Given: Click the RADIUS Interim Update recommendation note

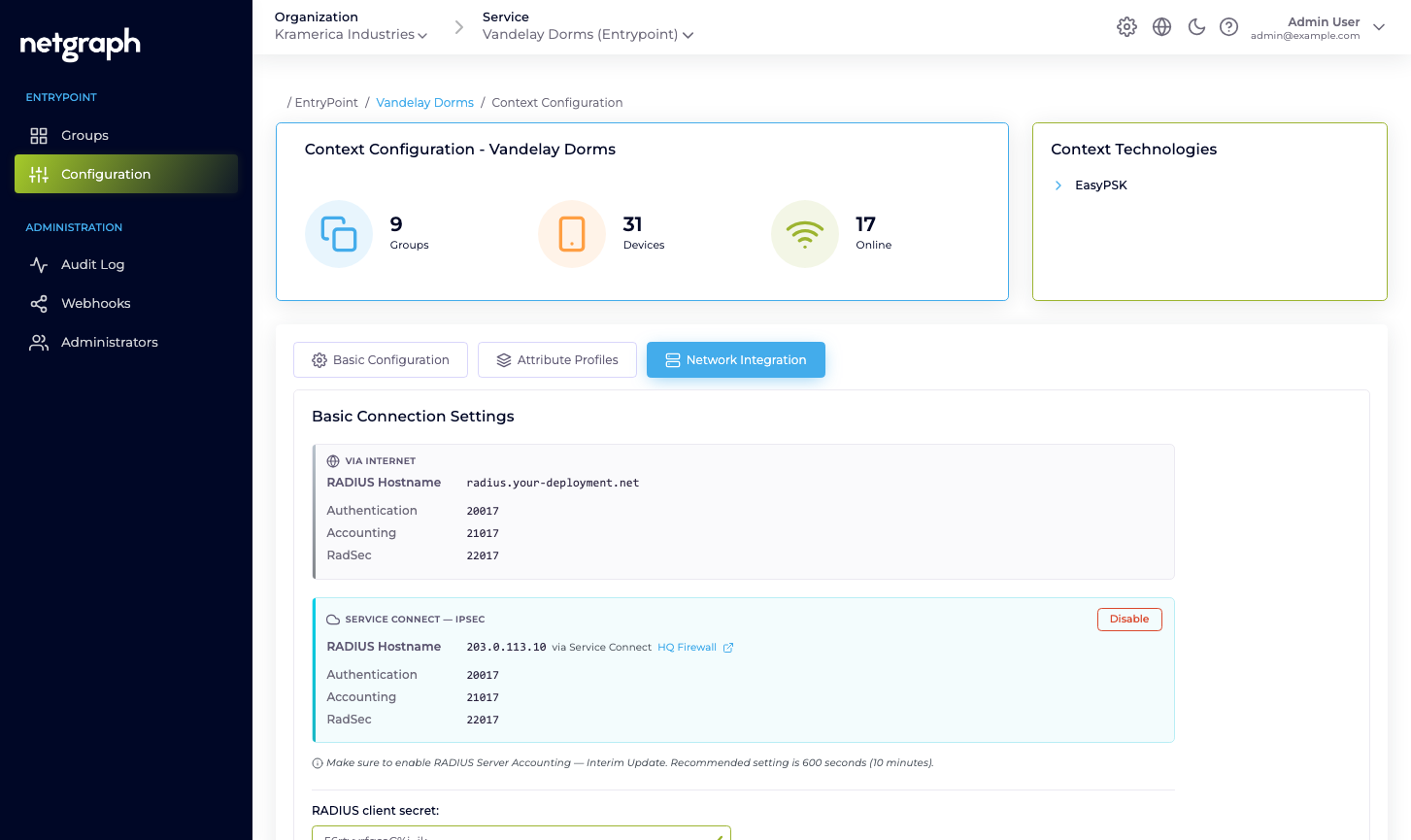Looking at the screenshot, I should point(630,763).
